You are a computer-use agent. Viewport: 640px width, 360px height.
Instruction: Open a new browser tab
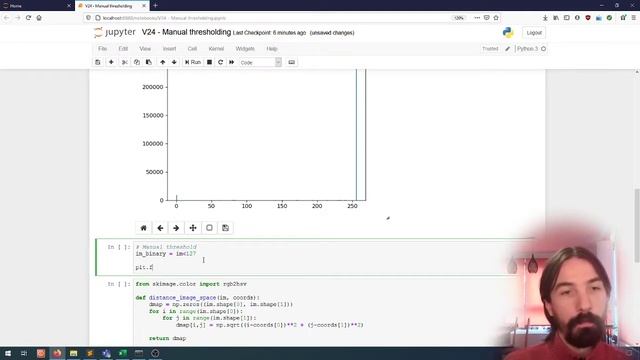[x=155, y=6]
